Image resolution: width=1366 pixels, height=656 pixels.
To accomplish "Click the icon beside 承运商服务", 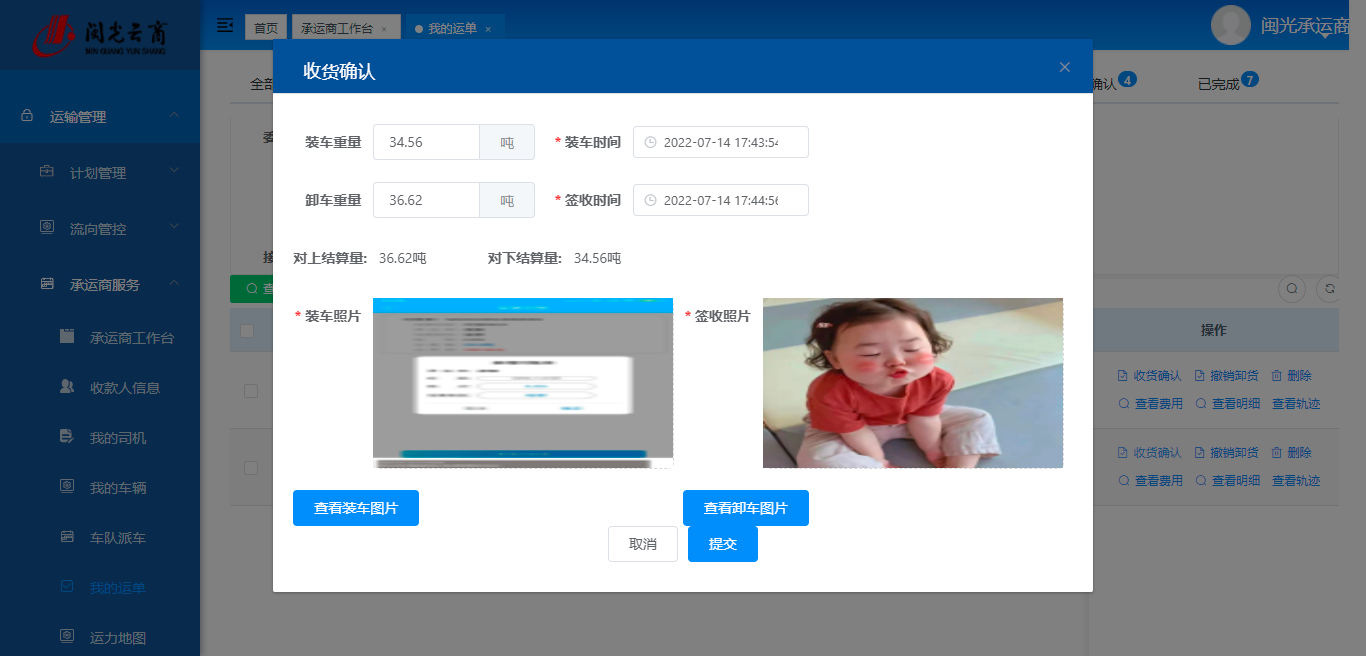I will pos(47,284).
